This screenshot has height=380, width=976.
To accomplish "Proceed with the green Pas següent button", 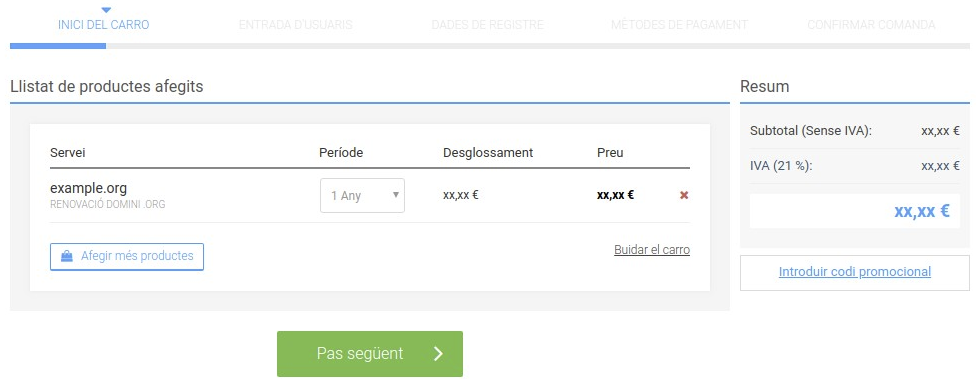I will coord(370,354).
